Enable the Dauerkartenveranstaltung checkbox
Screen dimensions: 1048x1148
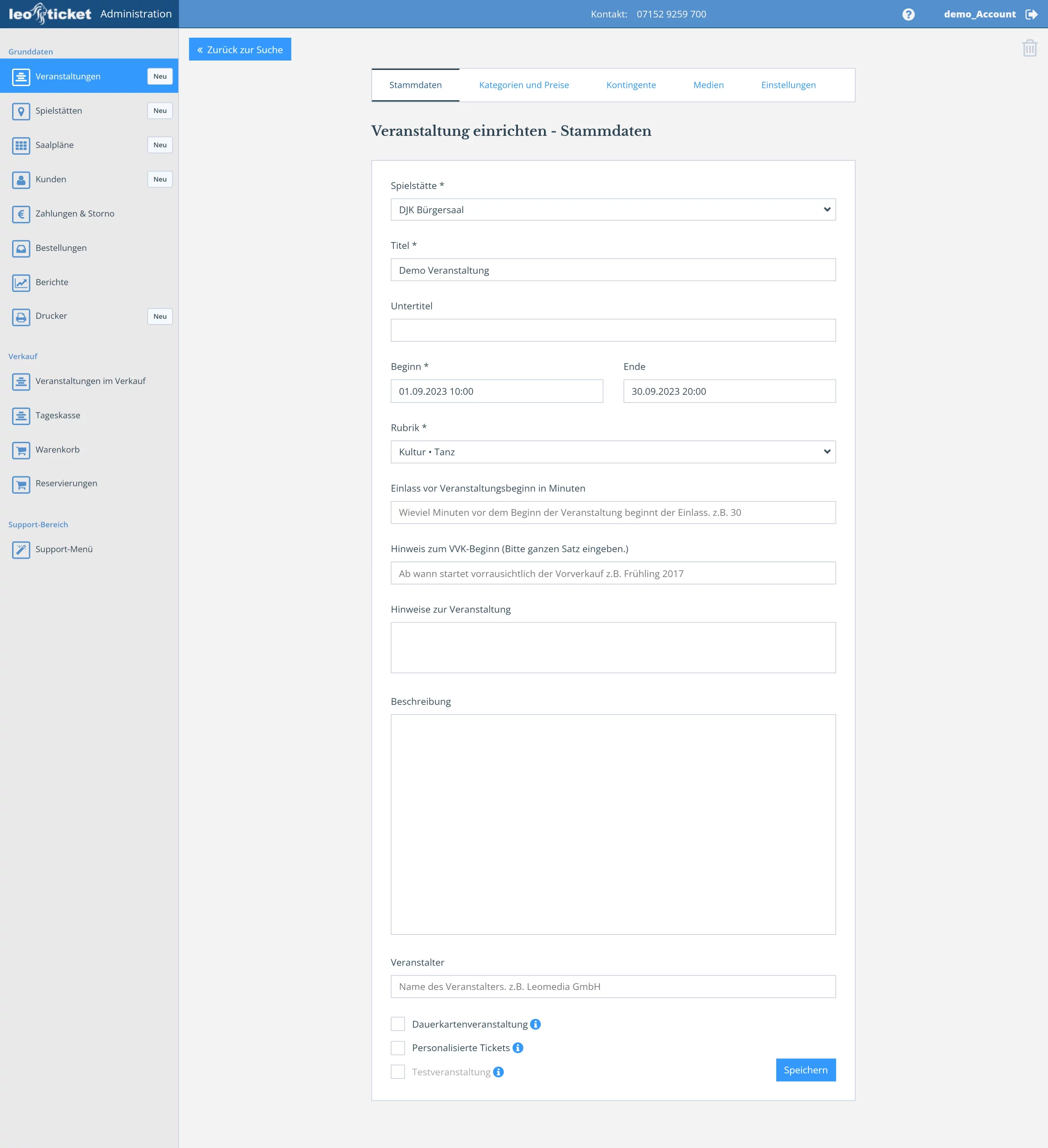point(398,1024)
